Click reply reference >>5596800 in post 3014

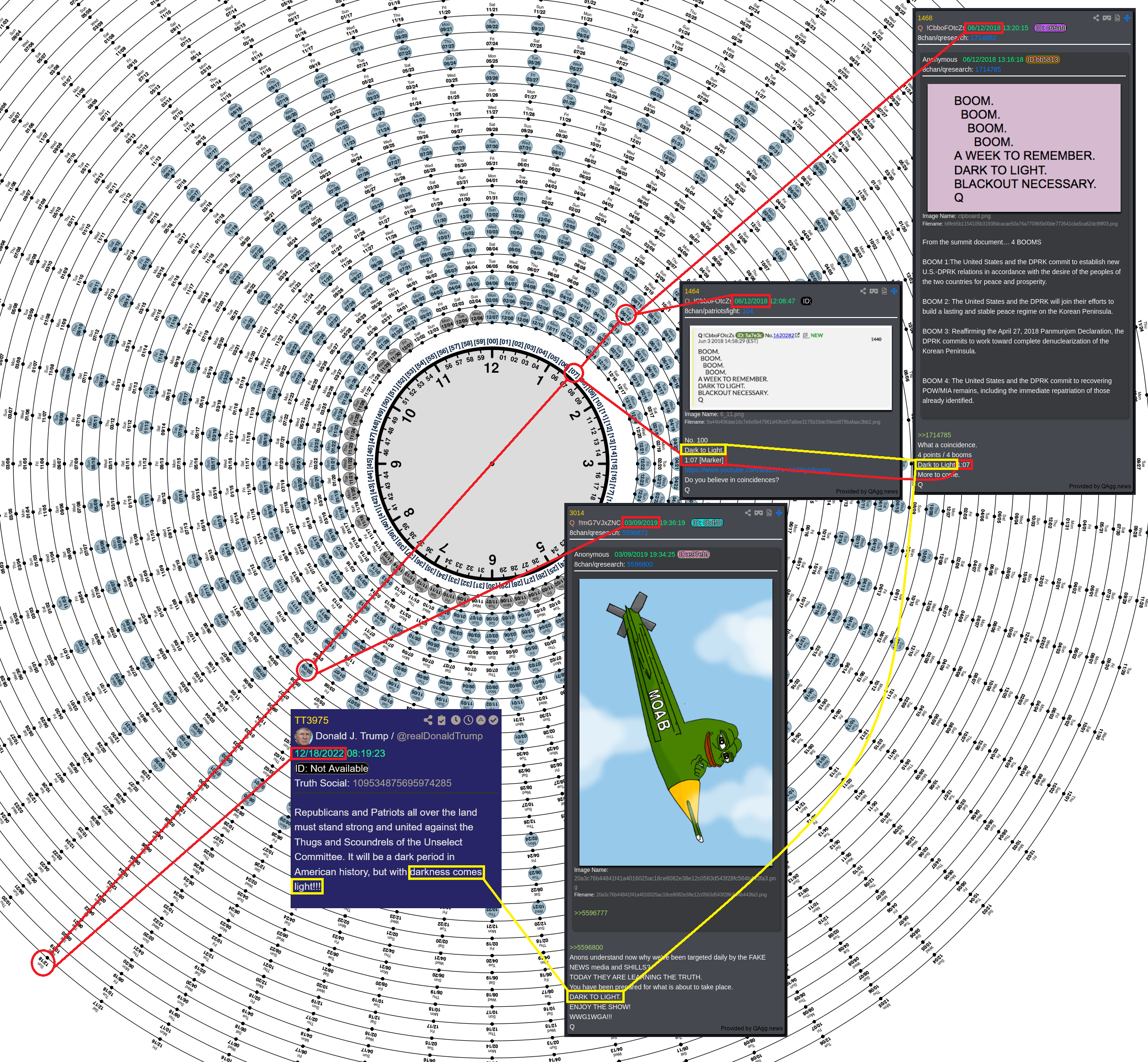point(586,947)
